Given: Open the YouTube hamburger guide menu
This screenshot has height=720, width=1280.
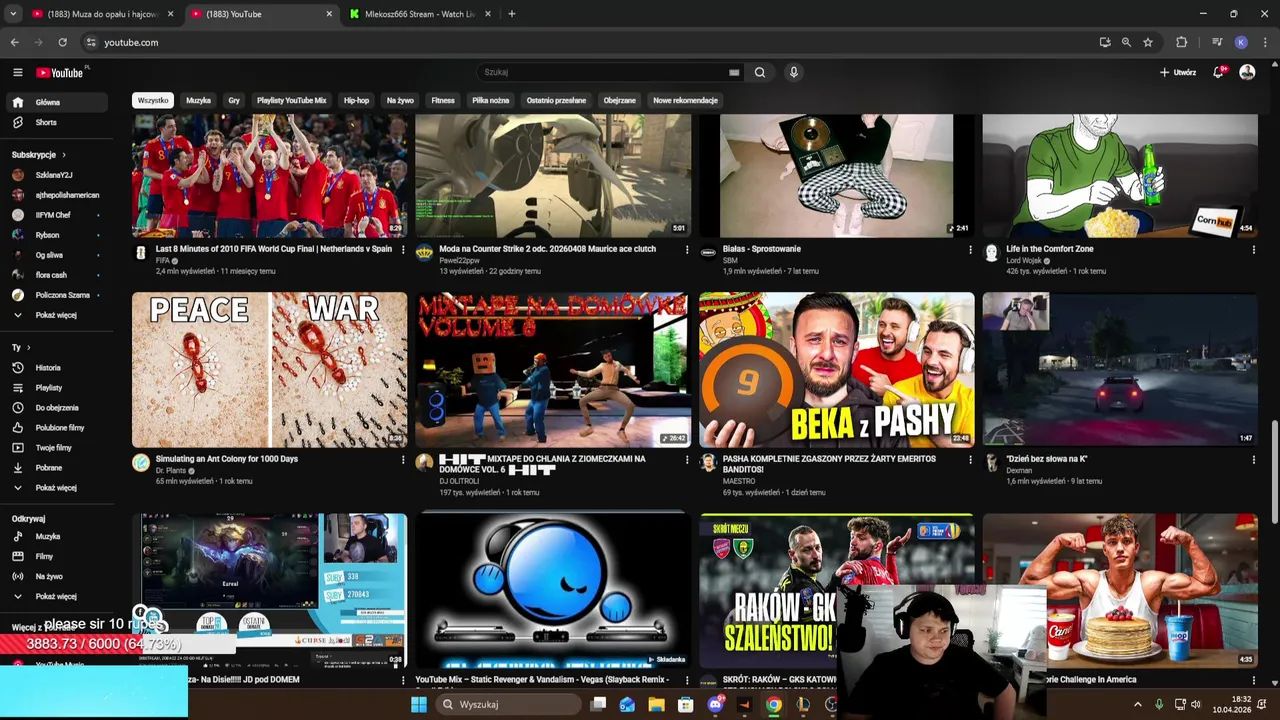Looking at the screenshot, I should coord(17,72).
